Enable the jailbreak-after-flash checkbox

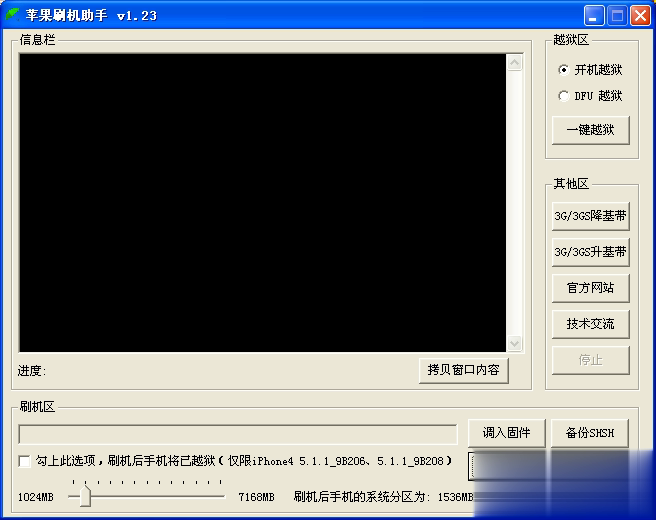tap(24, 461)
